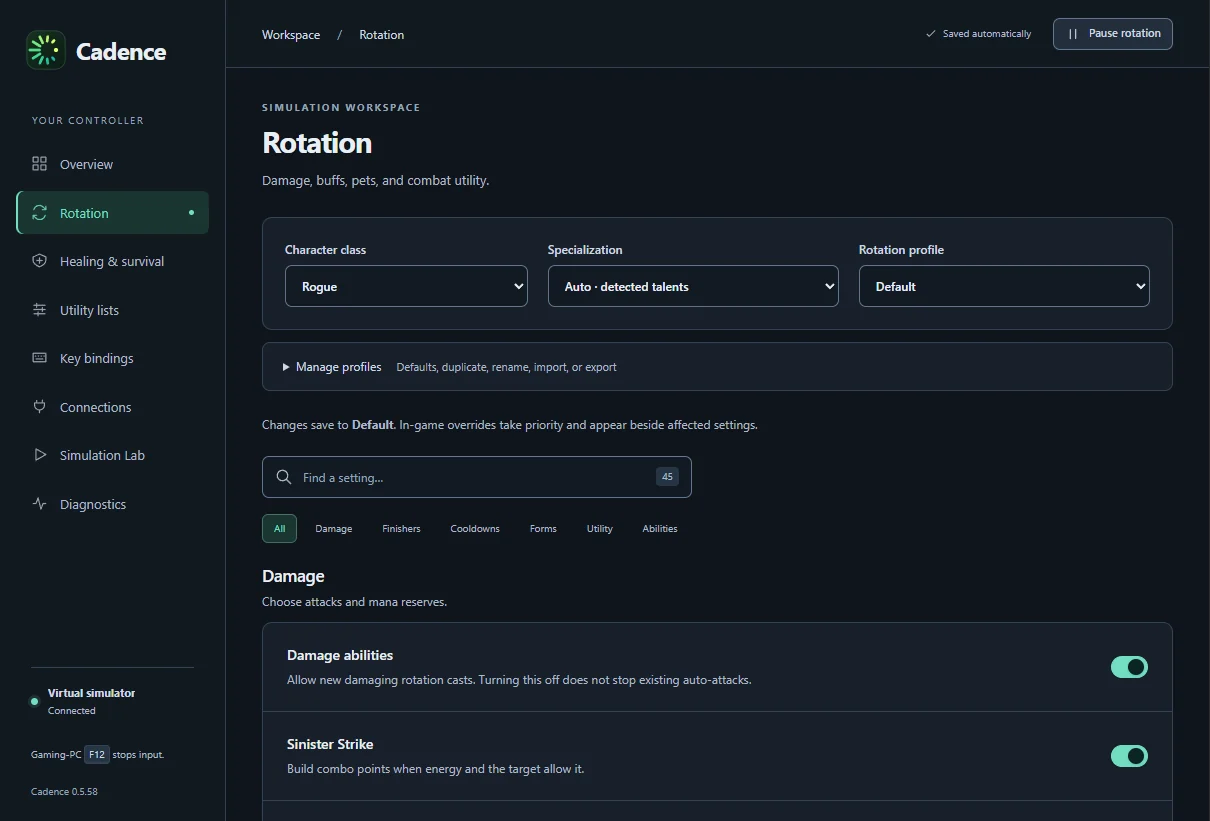Click the Cadence logo icon
Image resolution: width=1210 pixels, height=821 pixels.
point(46,50)
